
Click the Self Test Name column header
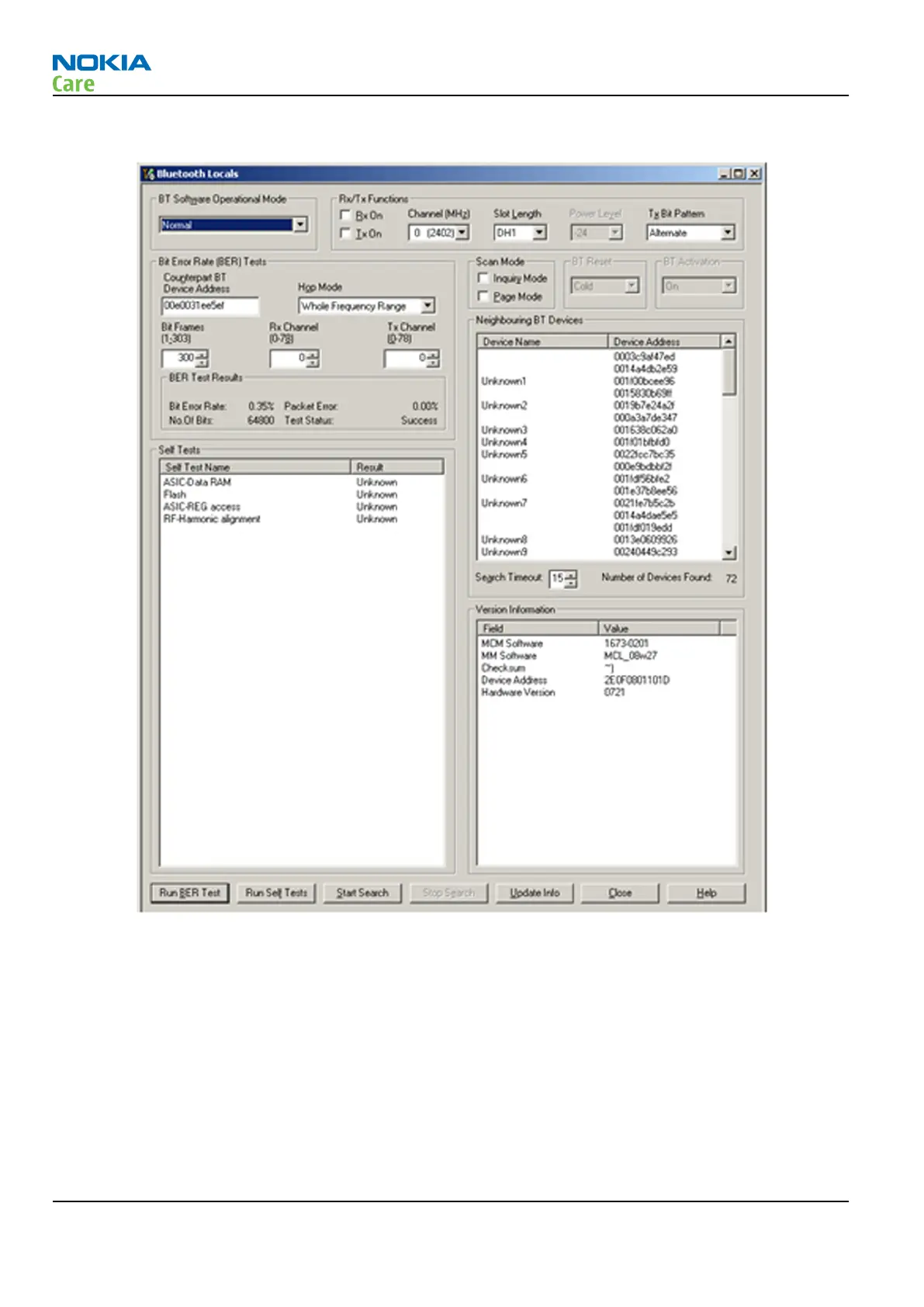coord(255,467)
